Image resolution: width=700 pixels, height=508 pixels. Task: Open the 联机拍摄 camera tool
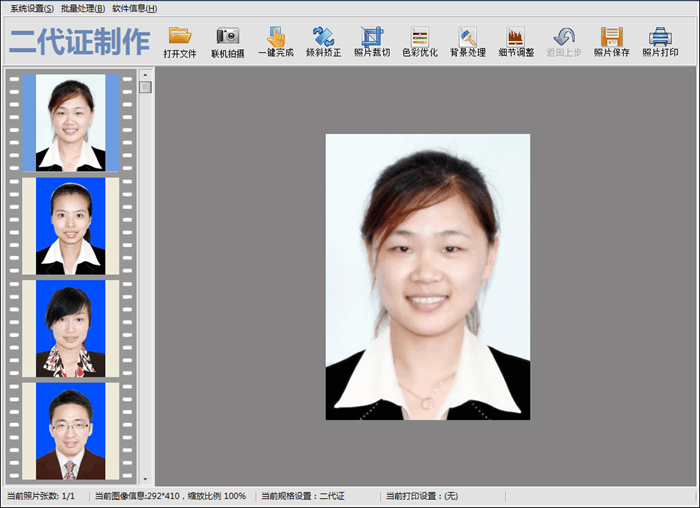tap(228, 38)
